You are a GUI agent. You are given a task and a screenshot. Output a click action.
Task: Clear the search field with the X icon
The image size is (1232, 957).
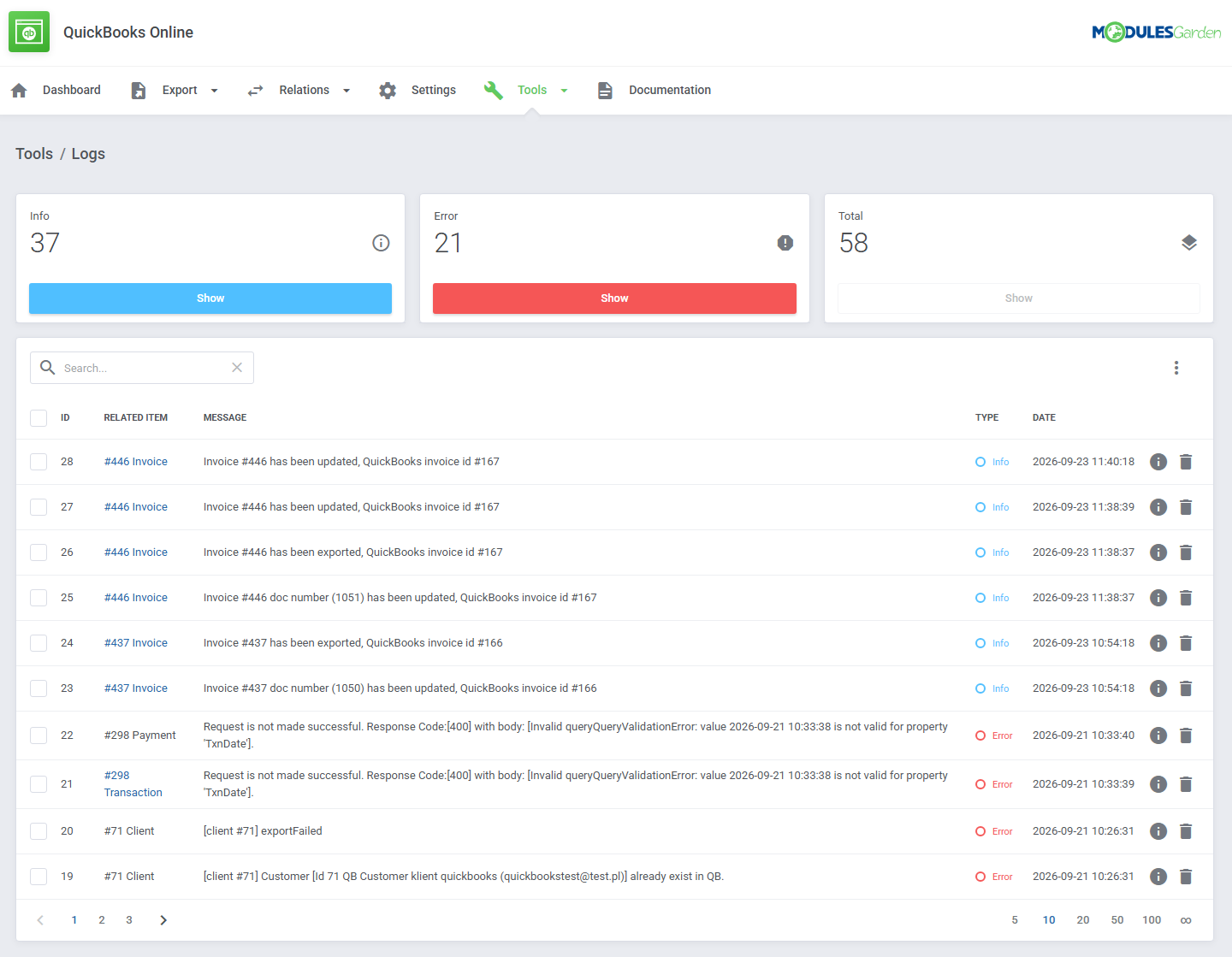pyautogui.click(x=237, y=368)
